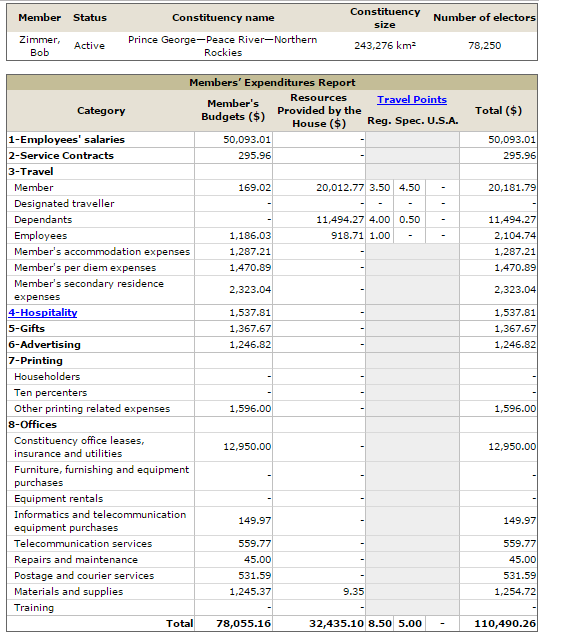Open the Travel Points link
The width and height of the screenshot is (568, 640).
412,100
